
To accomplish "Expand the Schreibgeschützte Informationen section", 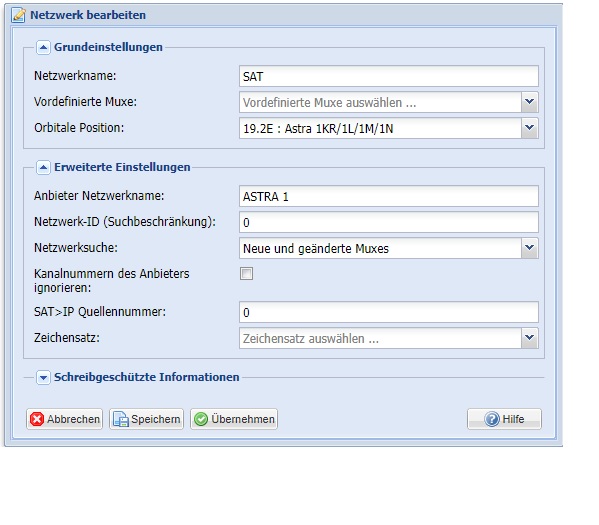I will coord(43,378).
